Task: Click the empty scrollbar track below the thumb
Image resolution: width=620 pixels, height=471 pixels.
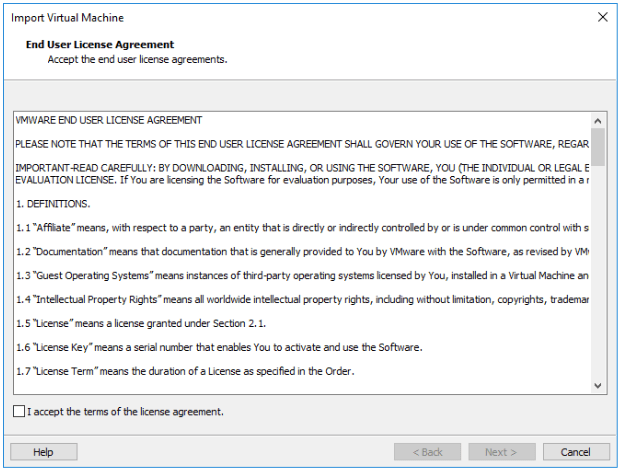Action: 598,280
